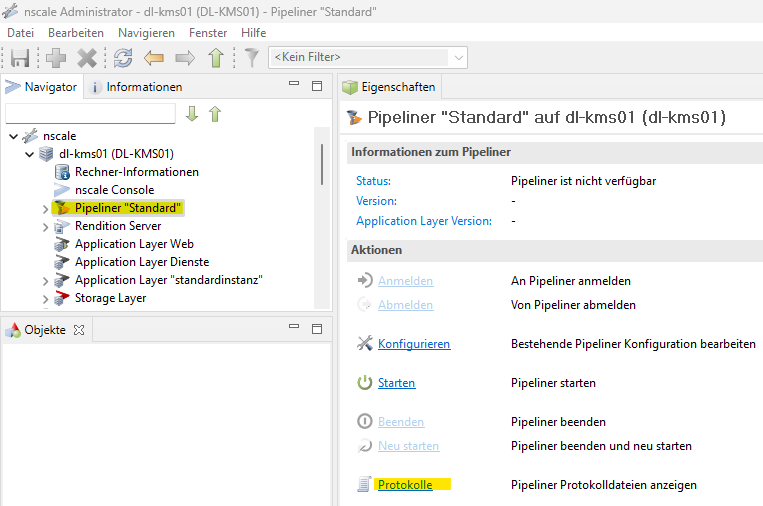Select Rechner-Informationen in the tree
This screenshot has width=763, height=506.
136,172
